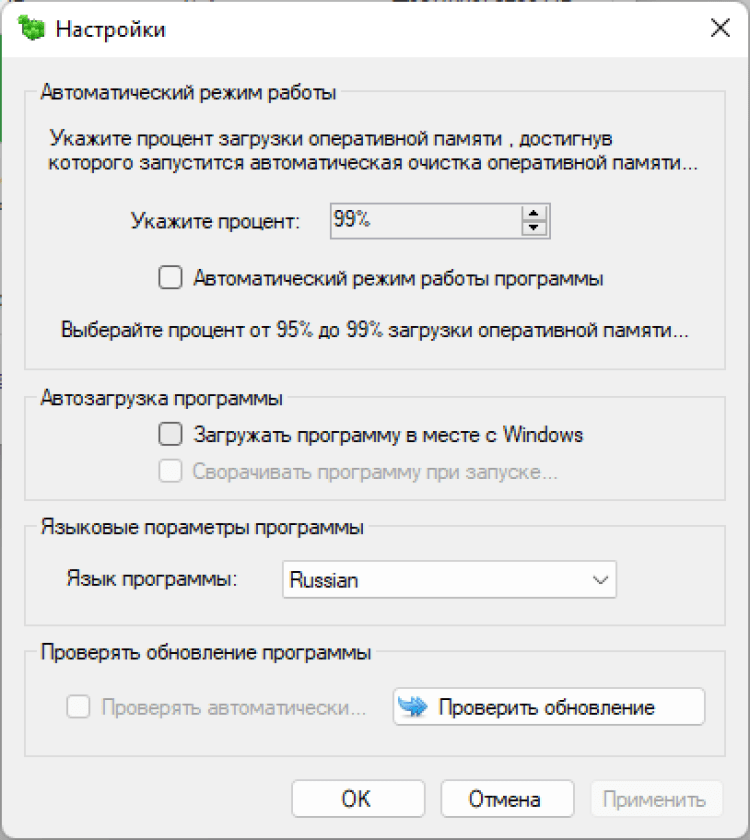Click the blue arrow icon on update button
Screen dimensions: 750x840
coord(412,708)
